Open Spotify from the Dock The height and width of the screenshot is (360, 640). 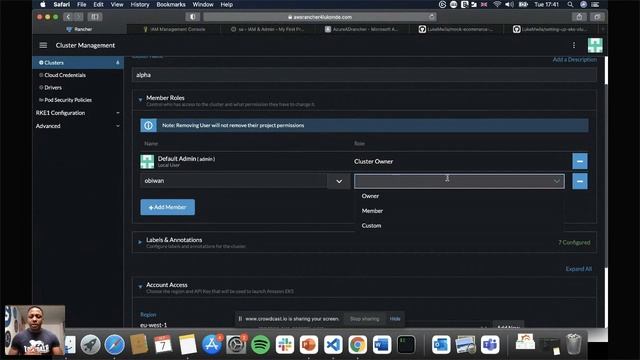(x=260, y=345)
